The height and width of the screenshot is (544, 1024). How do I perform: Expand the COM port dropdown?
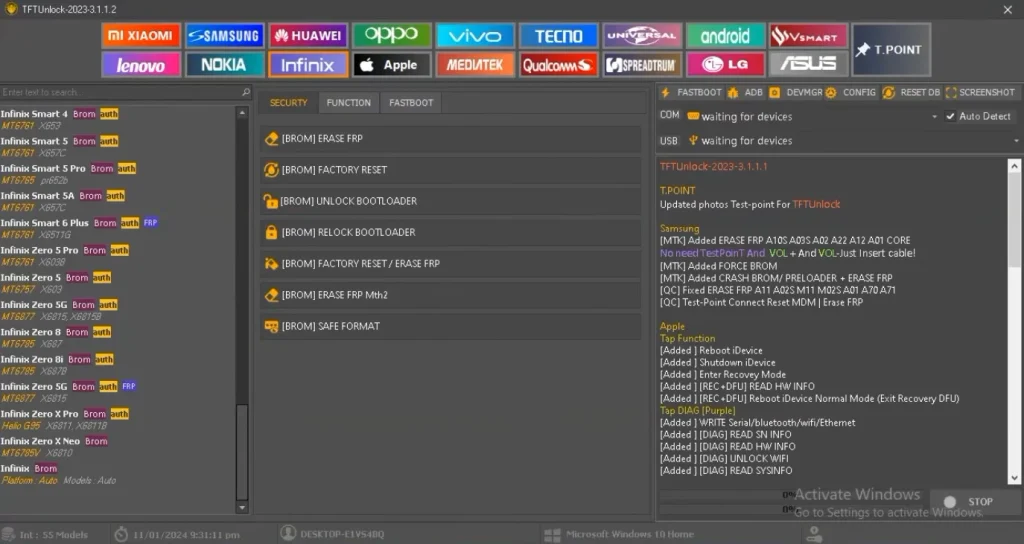pos(935,116)
